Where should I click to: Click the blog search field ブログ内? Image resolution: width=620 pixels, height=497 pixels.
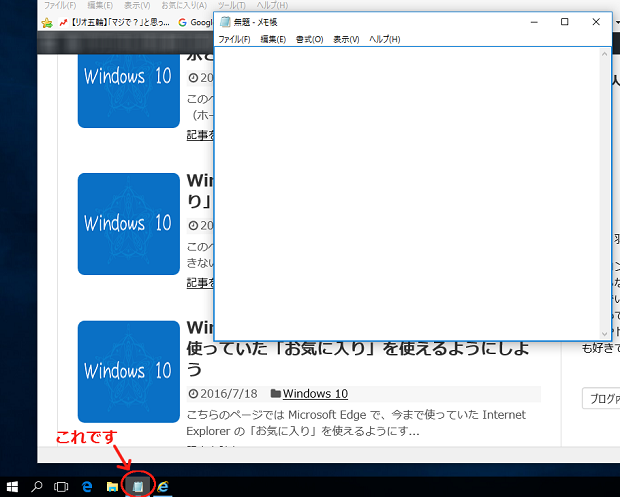click(x=601, y=399)
